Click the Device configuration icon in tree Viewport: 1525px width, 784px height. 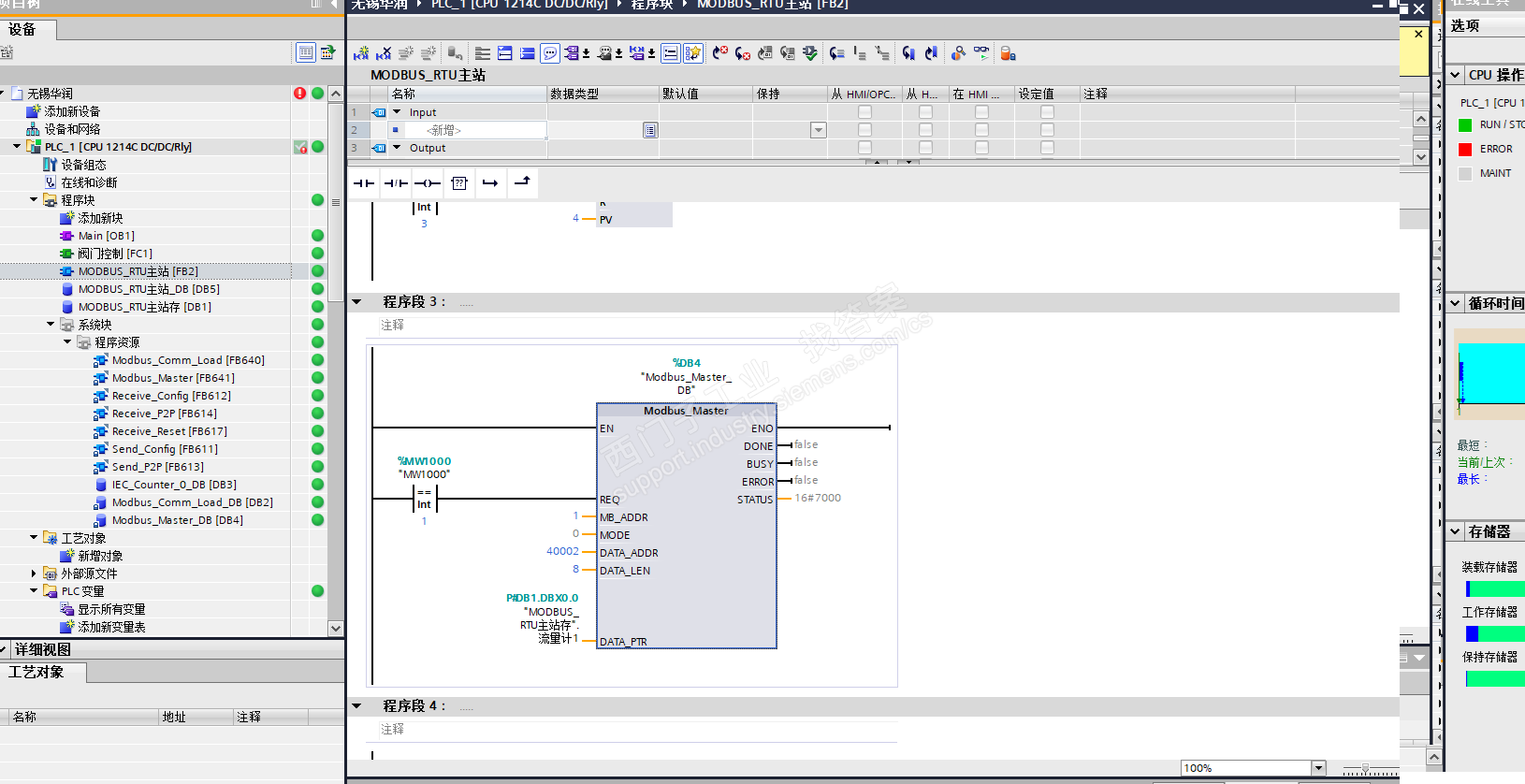pyautogui.click(x=51, y=165)
